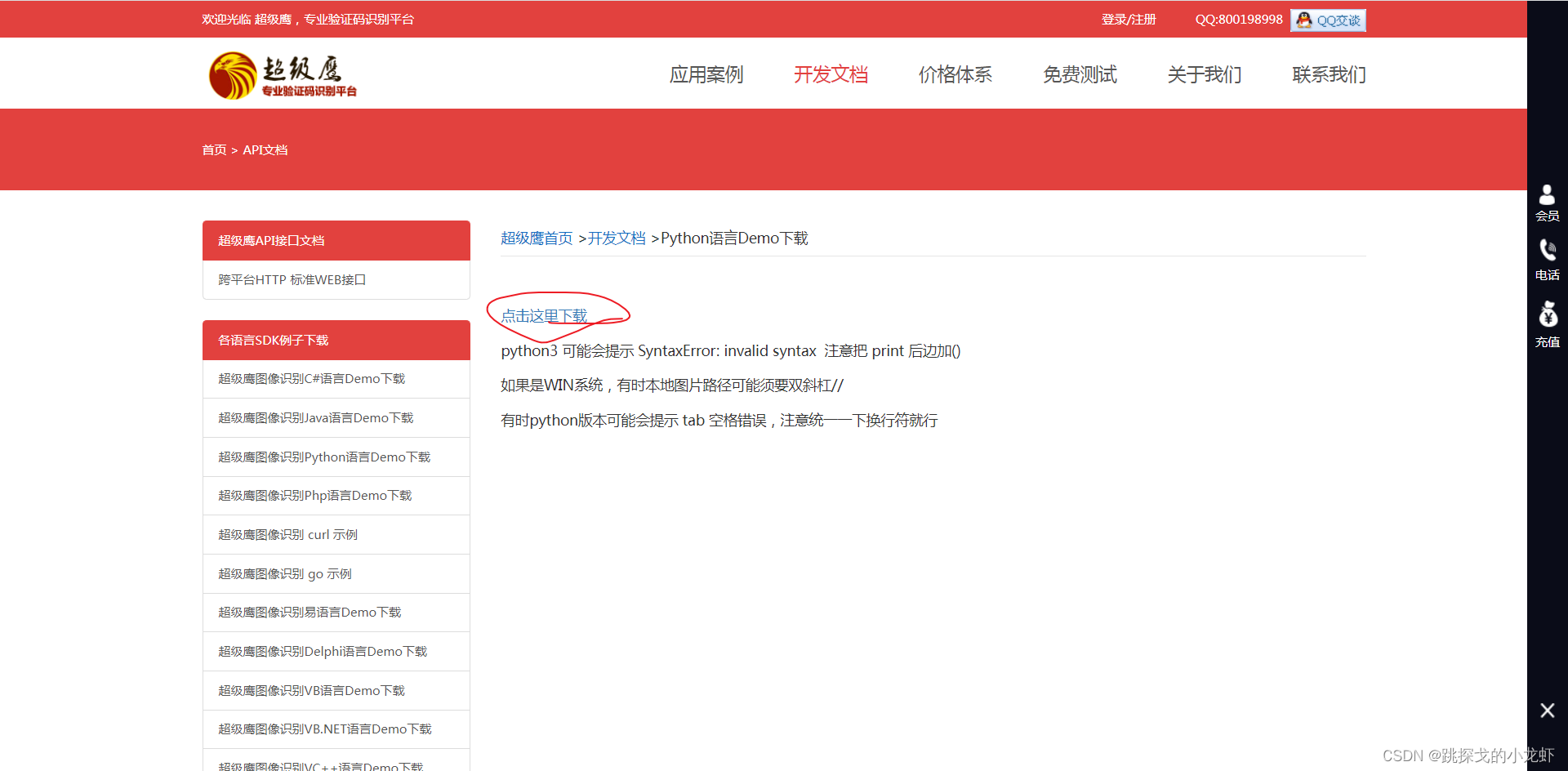Open VB语言Demo下载 sidebar item

[336, 691]
